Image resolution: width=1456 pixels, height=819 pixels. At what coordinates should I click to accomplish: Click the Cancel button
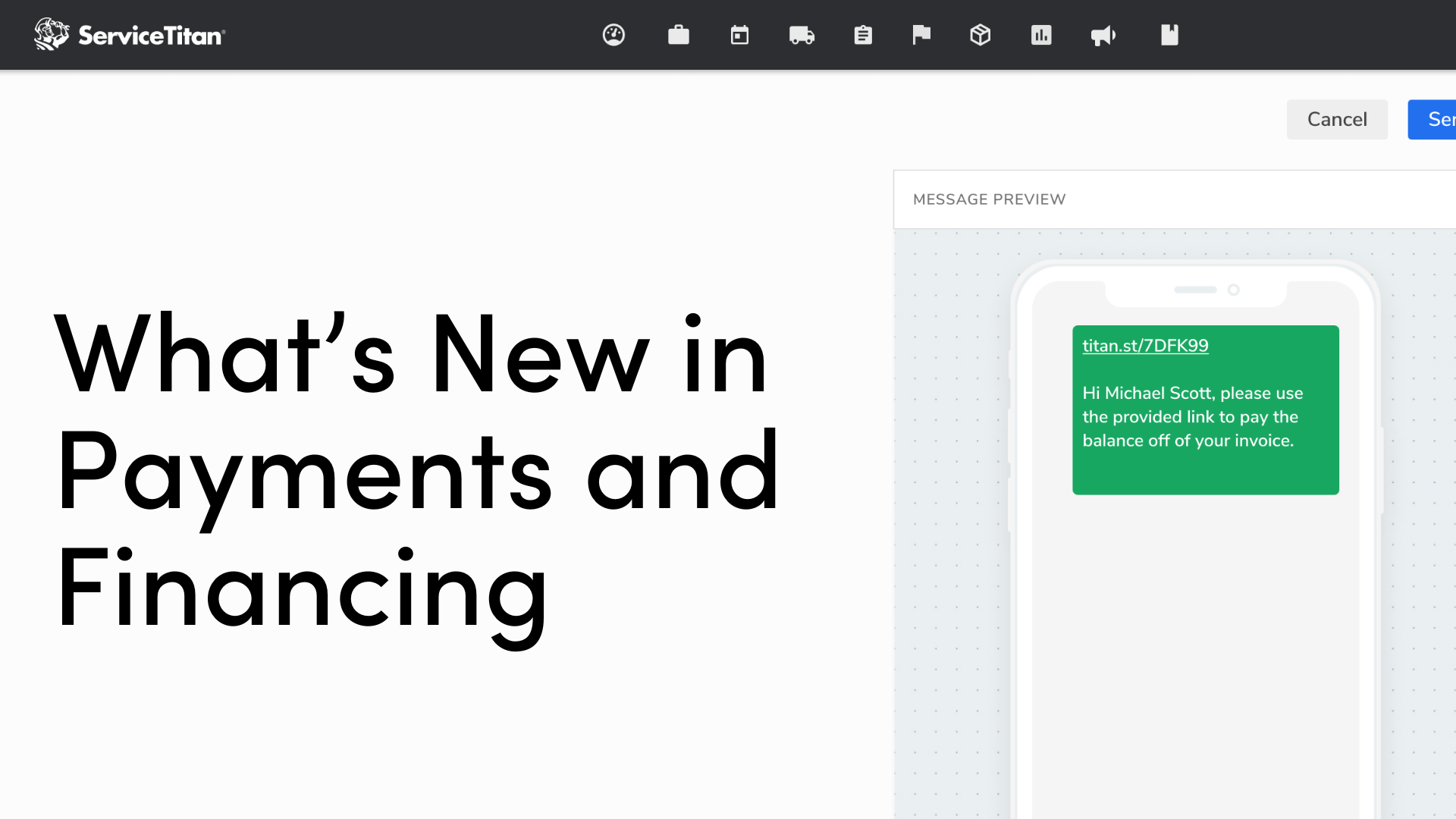pos(1336,119)
